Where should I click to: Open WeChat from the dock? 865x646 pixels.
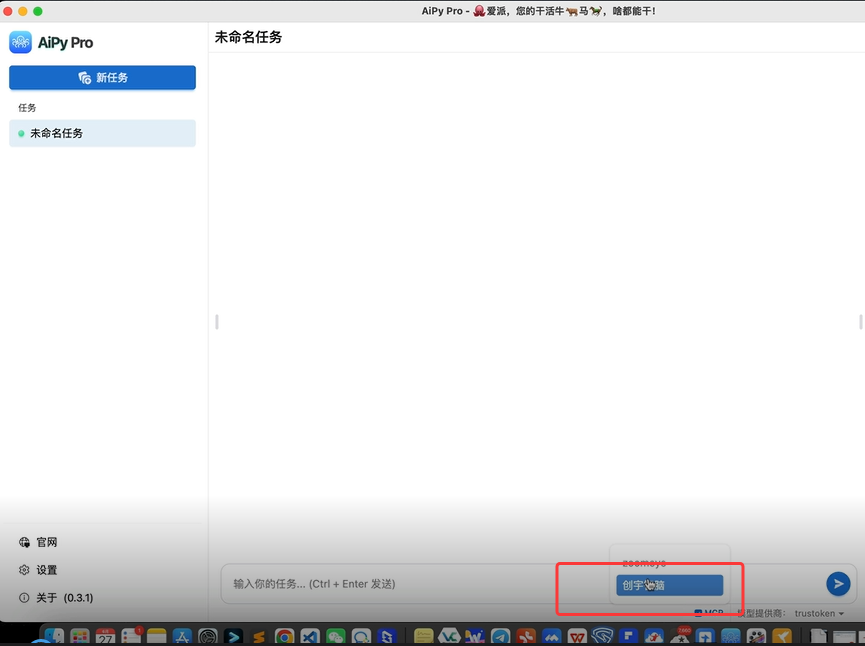pos(335,637)
